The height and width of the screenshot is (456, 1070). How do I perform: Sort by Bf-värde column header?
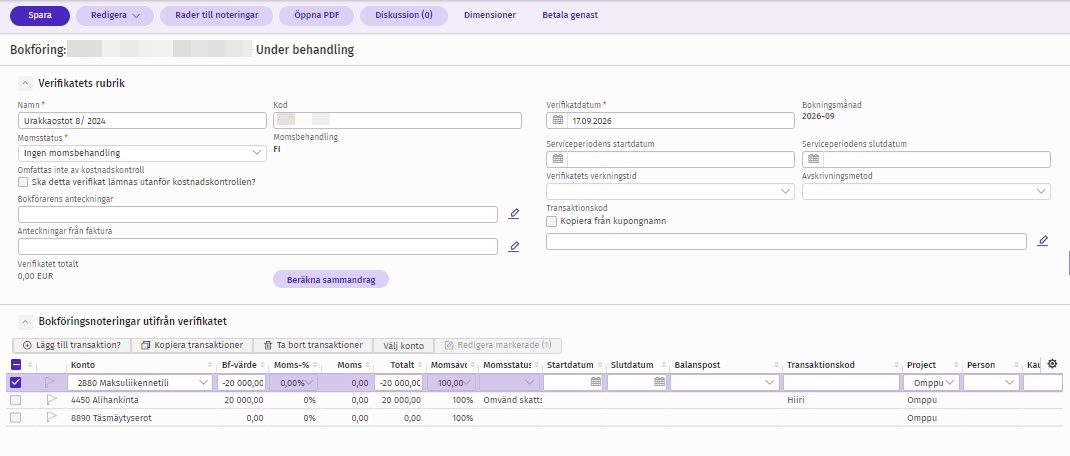coord(239,365)
